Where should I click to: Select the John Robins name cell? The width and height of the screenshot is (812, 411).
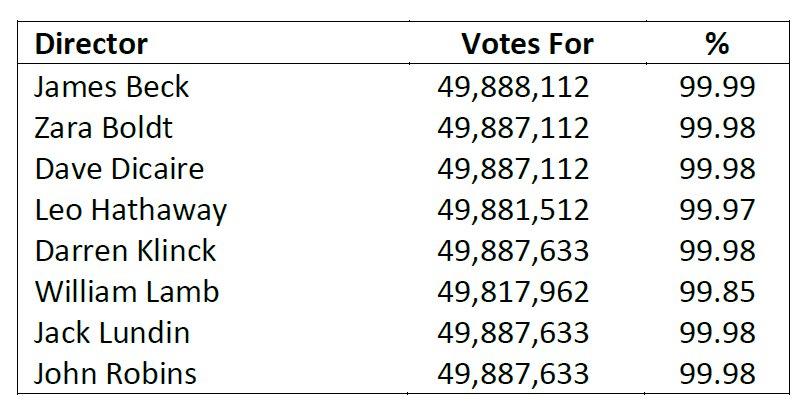pyautogui.click(x=115, y=374)
